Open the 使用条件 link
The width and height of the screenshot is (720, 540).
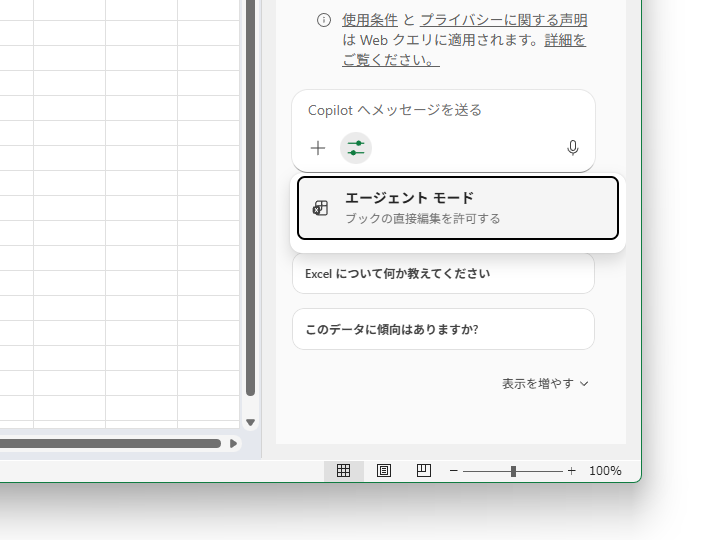[x=370, y=20]
